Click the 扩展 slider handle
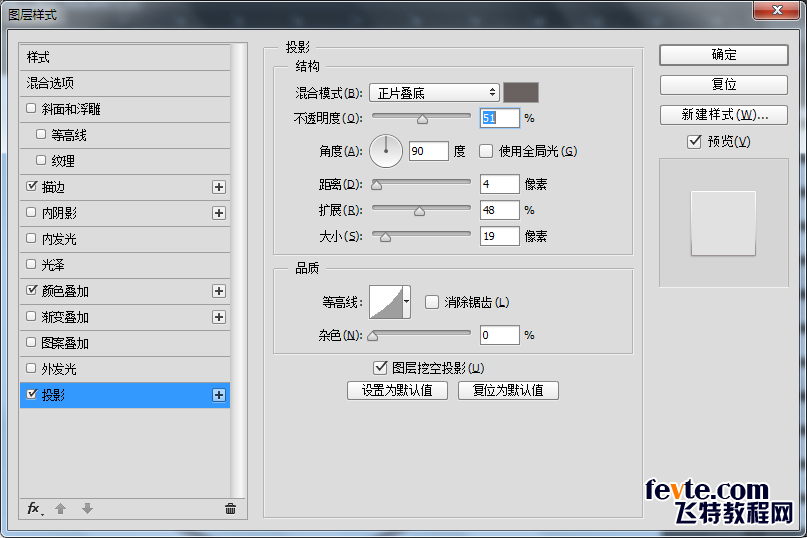Viewport: 807px width, 538px height. 419,211
